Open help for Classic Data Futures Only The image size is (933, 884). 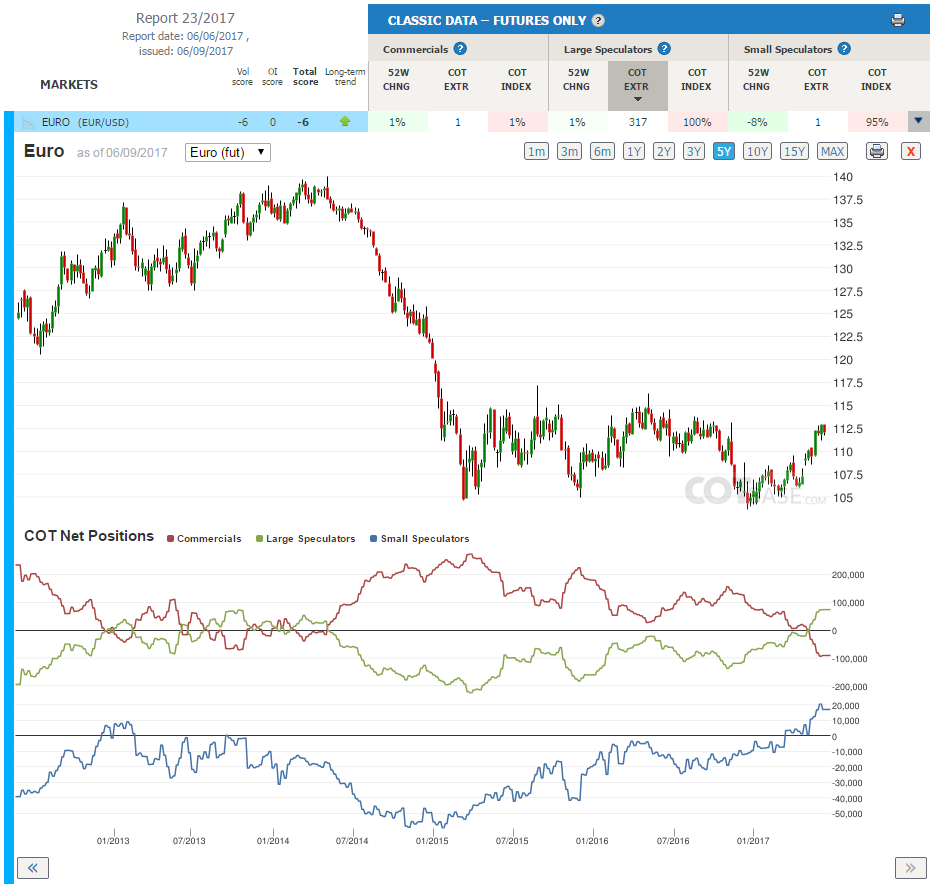click(x=599, y=21)
